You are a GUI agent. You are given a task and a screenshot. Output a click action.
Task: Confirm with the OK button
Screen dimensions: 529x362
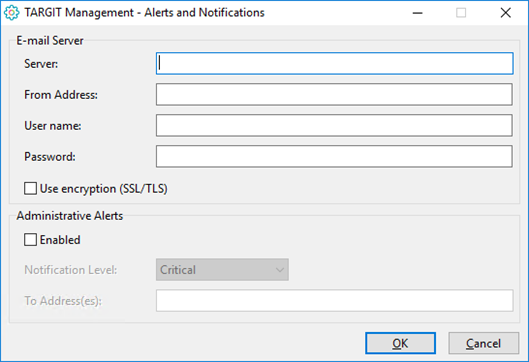click(x=400, y=343)
